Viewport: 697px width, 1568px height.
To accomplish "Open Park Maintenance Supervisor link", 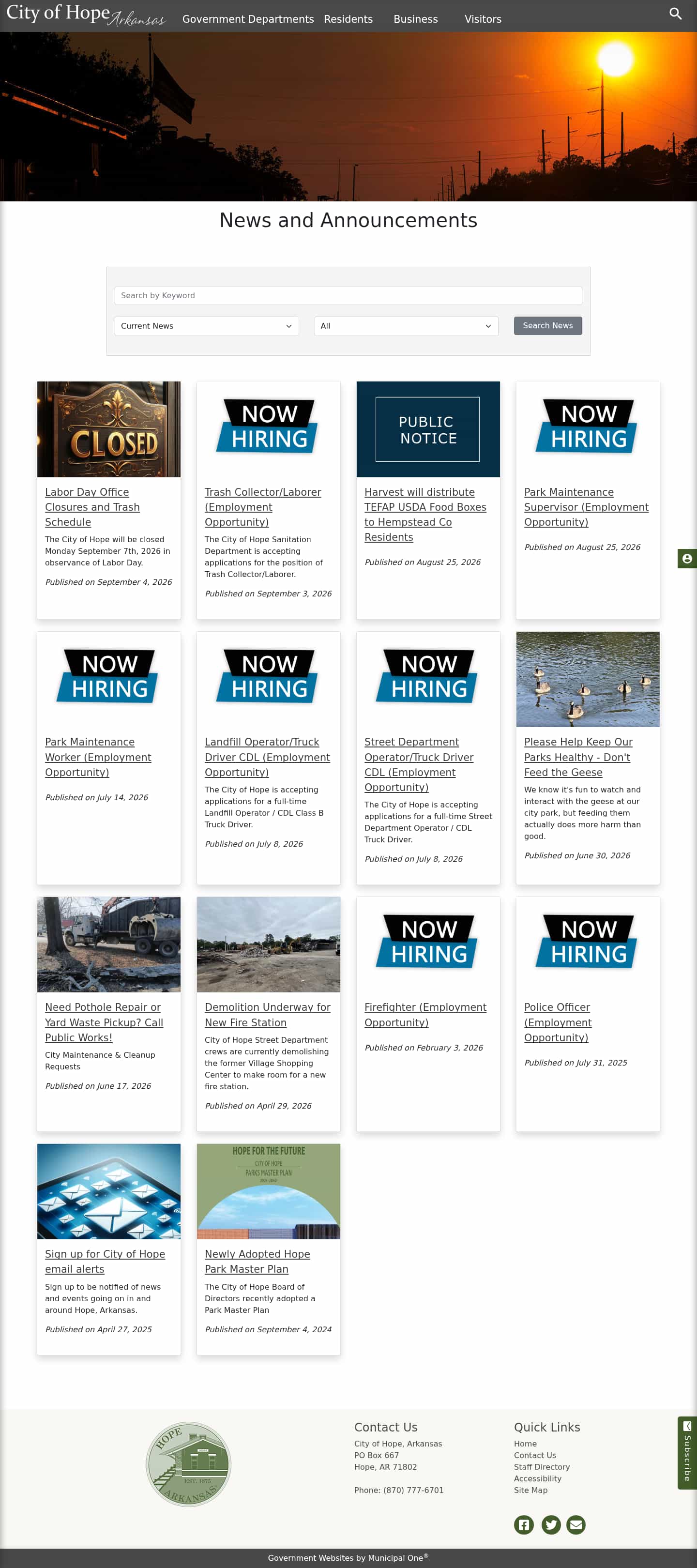I will point(586,506).
